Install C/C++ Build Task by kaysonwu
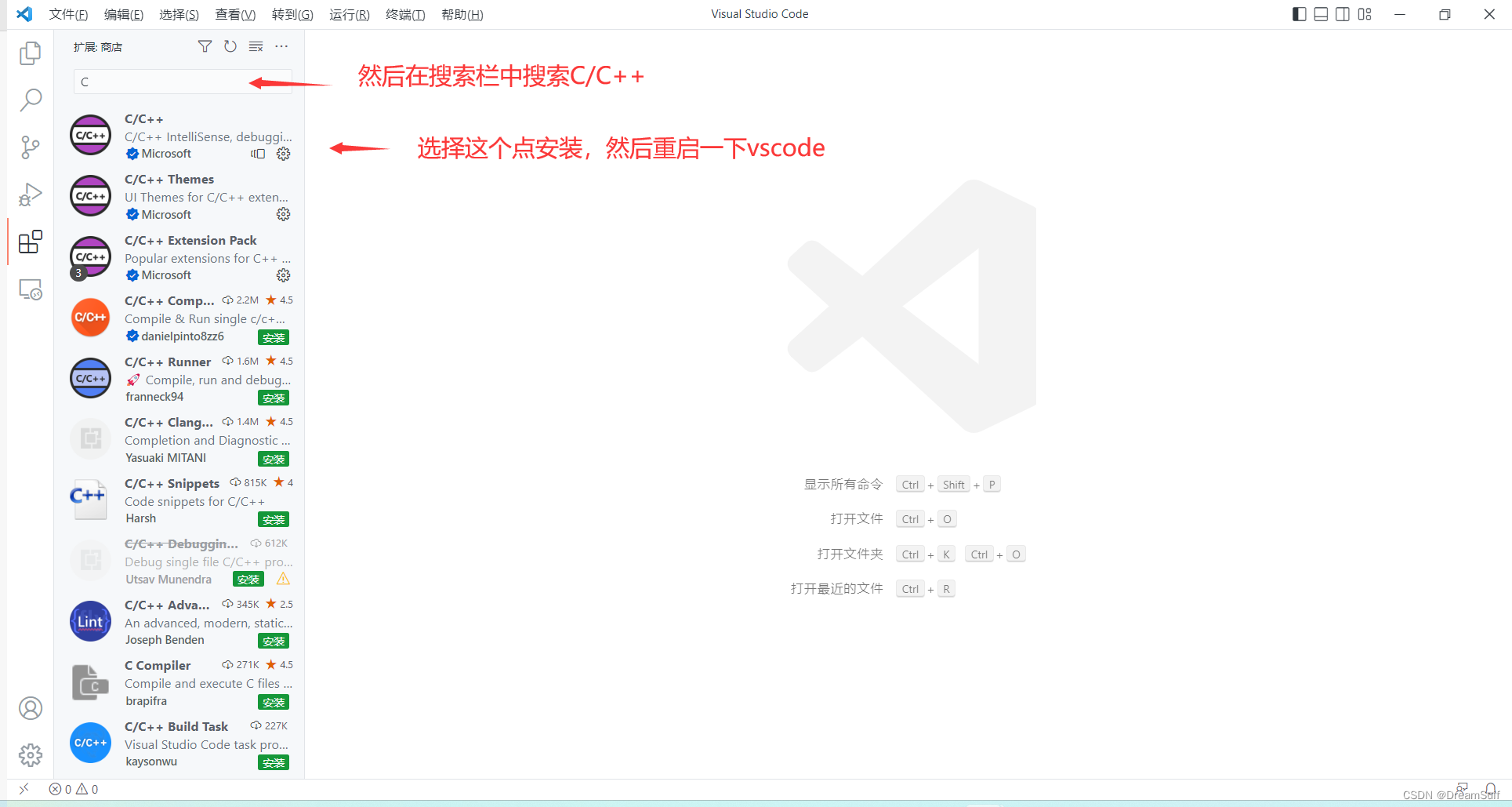Image resolution: width=1512 pixels, height=807 pixels. click(x=274, y=762)
